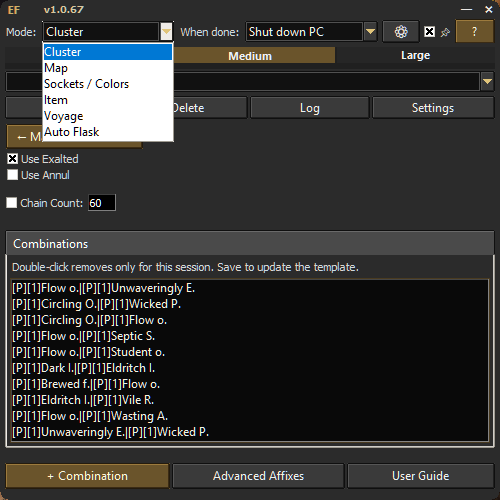Image resolution: width=500 pixels, height=500 pixels.
Task: Select Flow o. | Wasting A. combination
Action: click(x=250, y=416)
